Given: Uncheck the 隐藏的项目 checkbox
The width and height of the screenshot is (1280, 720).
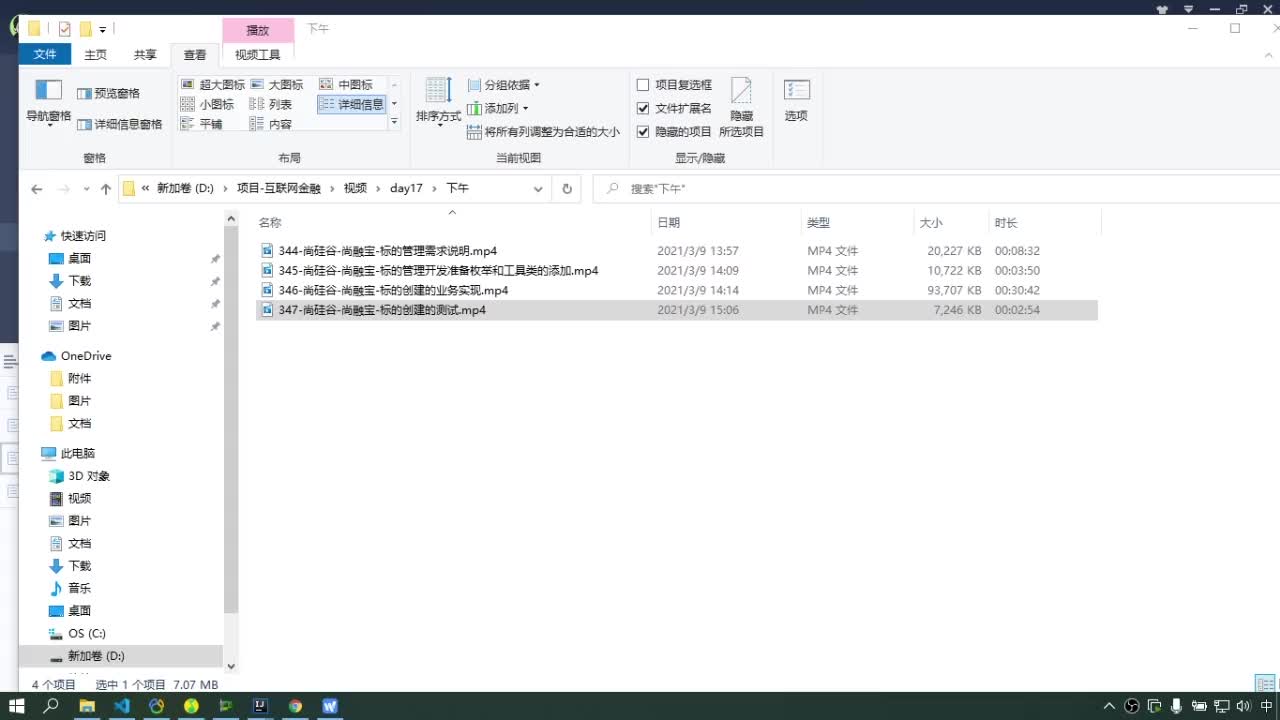Looking at the screenshot, I should pos(643,131).
